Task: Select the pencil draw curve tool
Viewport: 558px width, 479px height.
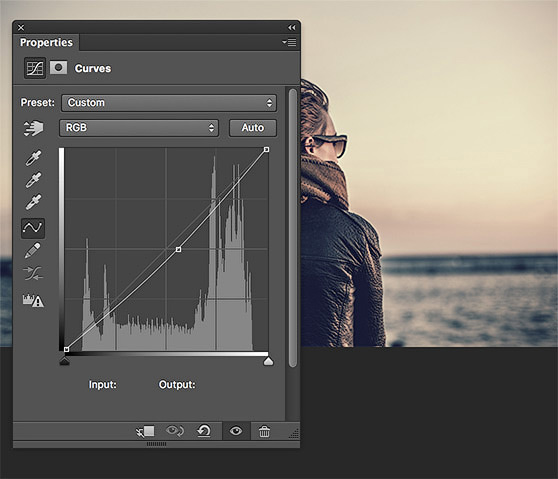Action: pos(32,251)
